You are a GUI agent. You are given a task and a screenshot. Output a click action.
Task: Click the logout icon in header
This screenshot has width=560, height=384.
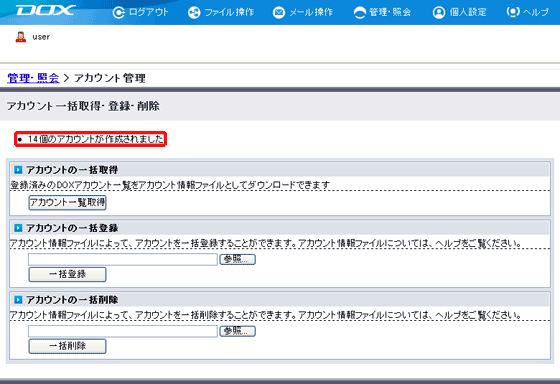pos(119,13)
